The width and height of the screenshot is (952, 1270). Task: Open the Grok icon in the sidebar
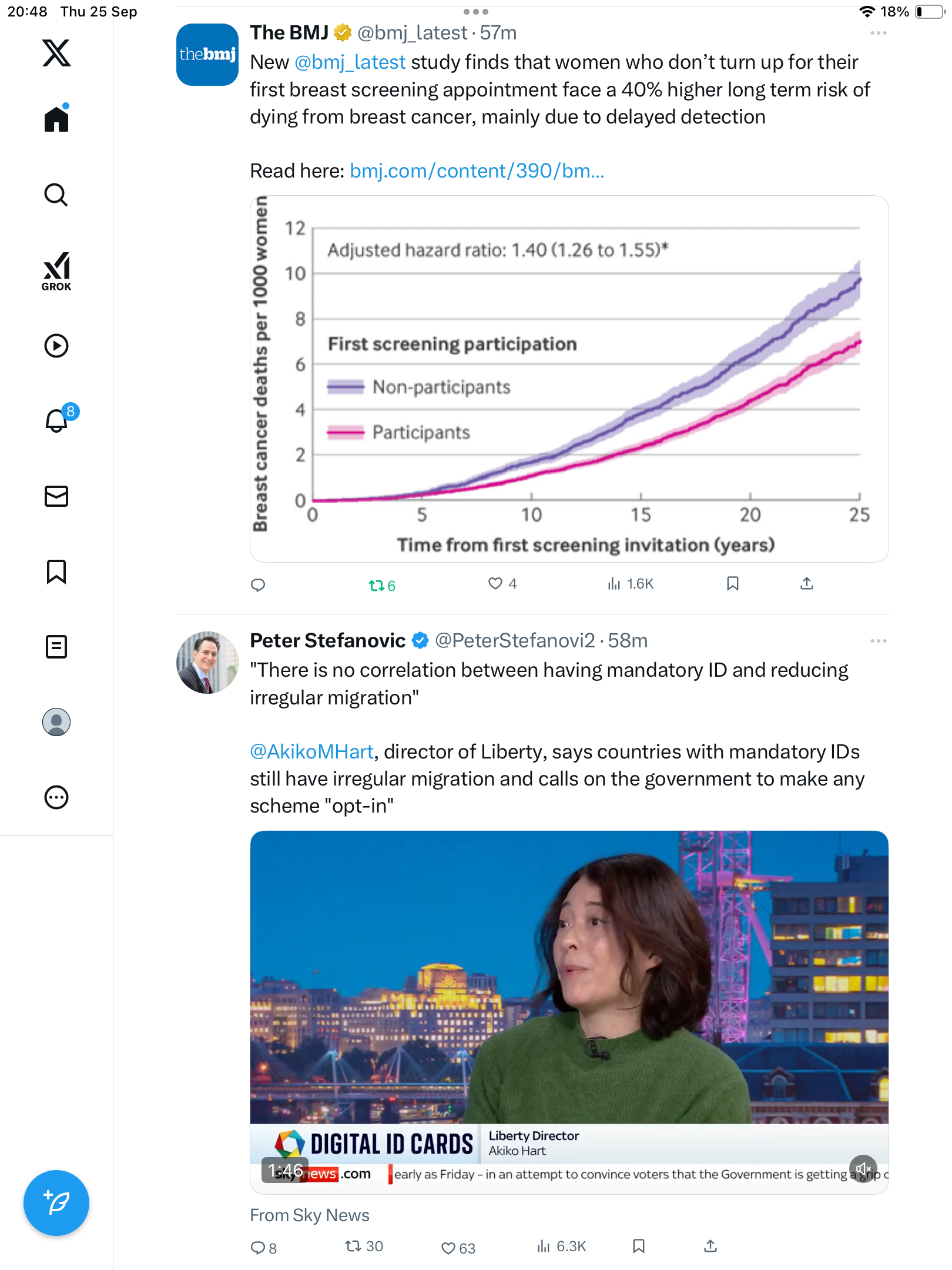point(56,271)
